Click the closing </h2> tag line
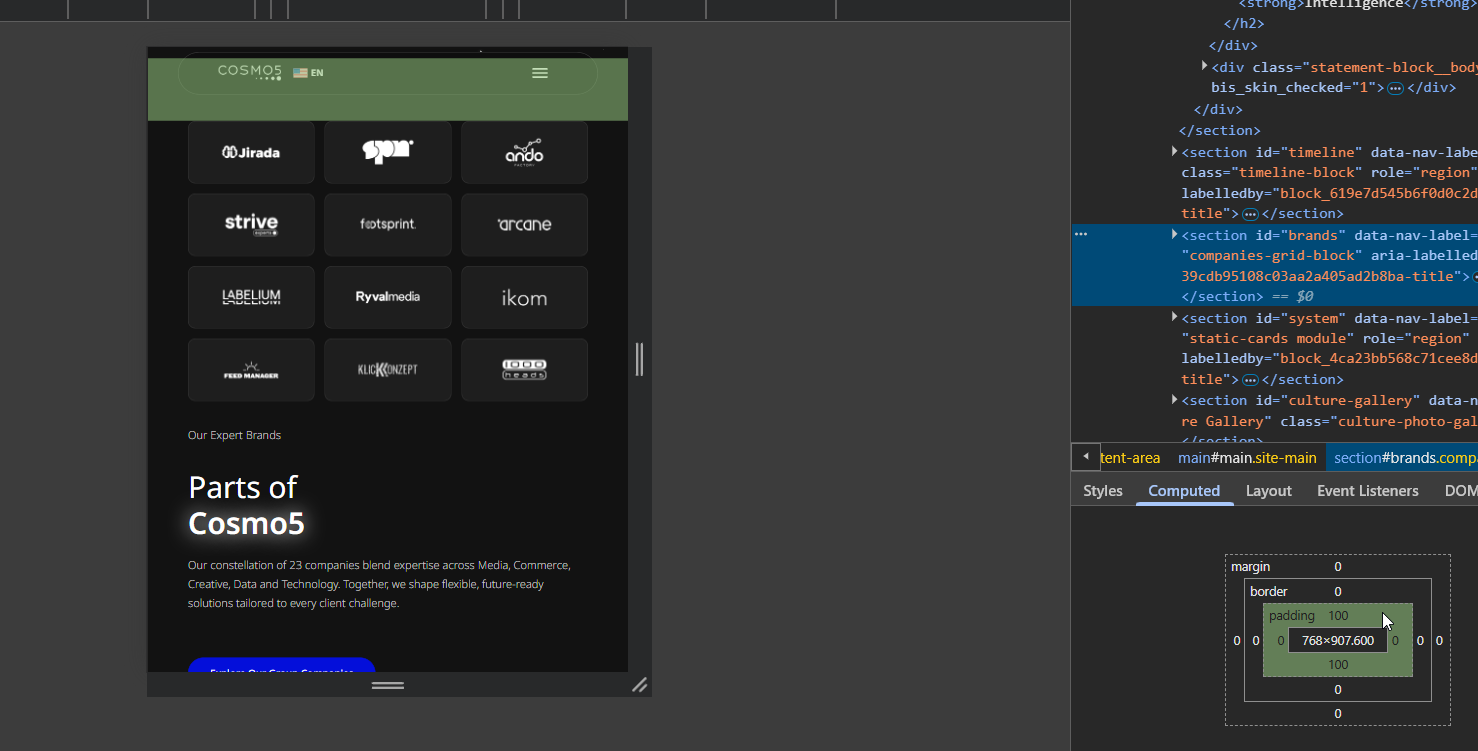The width and height of the screenshot is (1478, 751). tap(1244, 24)
